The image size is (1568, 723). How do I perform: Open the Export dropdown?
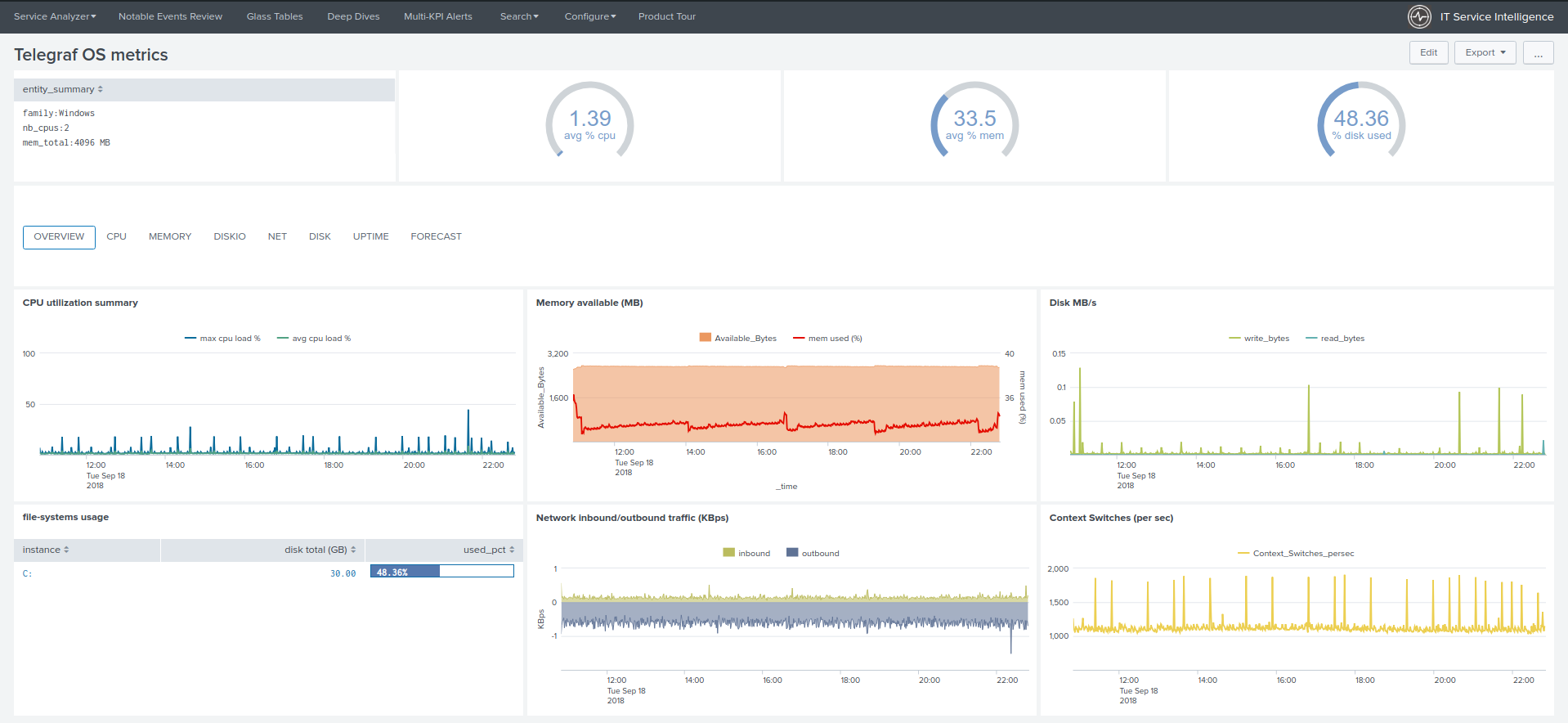(1485, 52)
